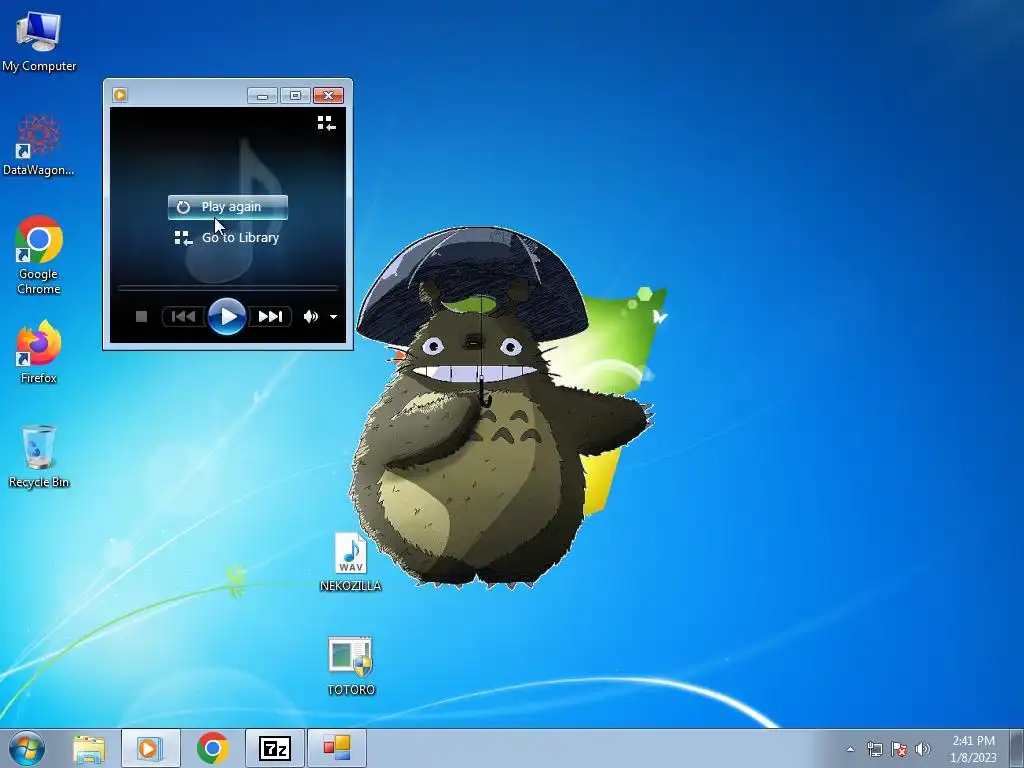
Task: Minimize the media player window
Action: tap(263, 96)
